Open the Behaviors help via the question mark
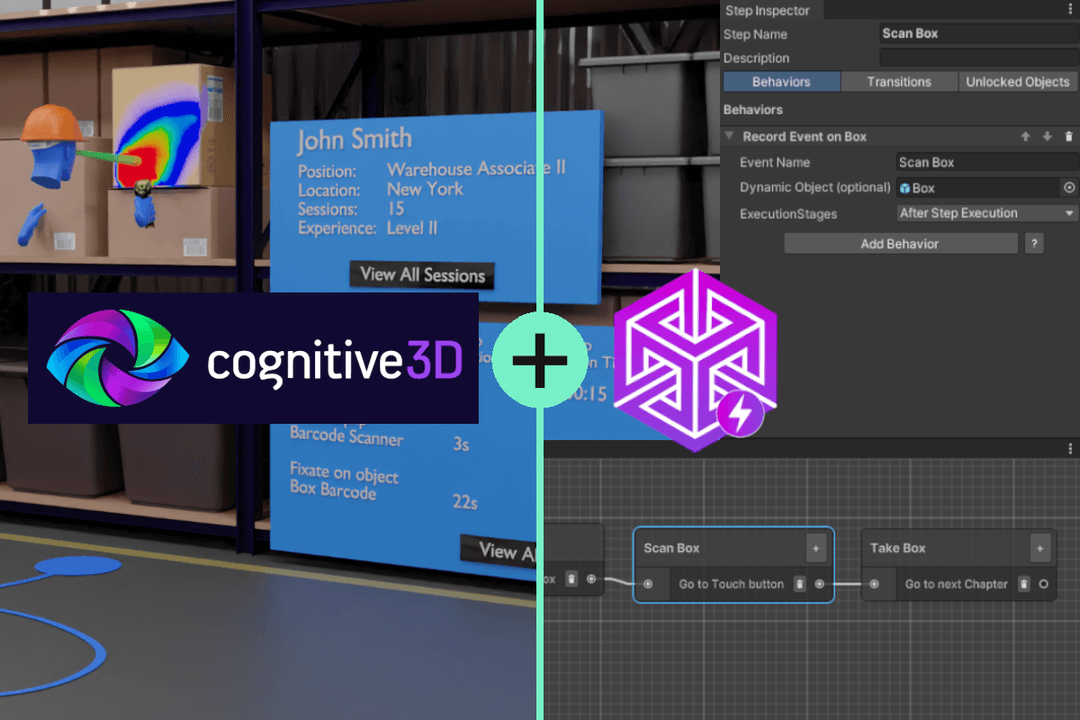The height and width of the screenshot is (720, 1080). (1034, 243)
